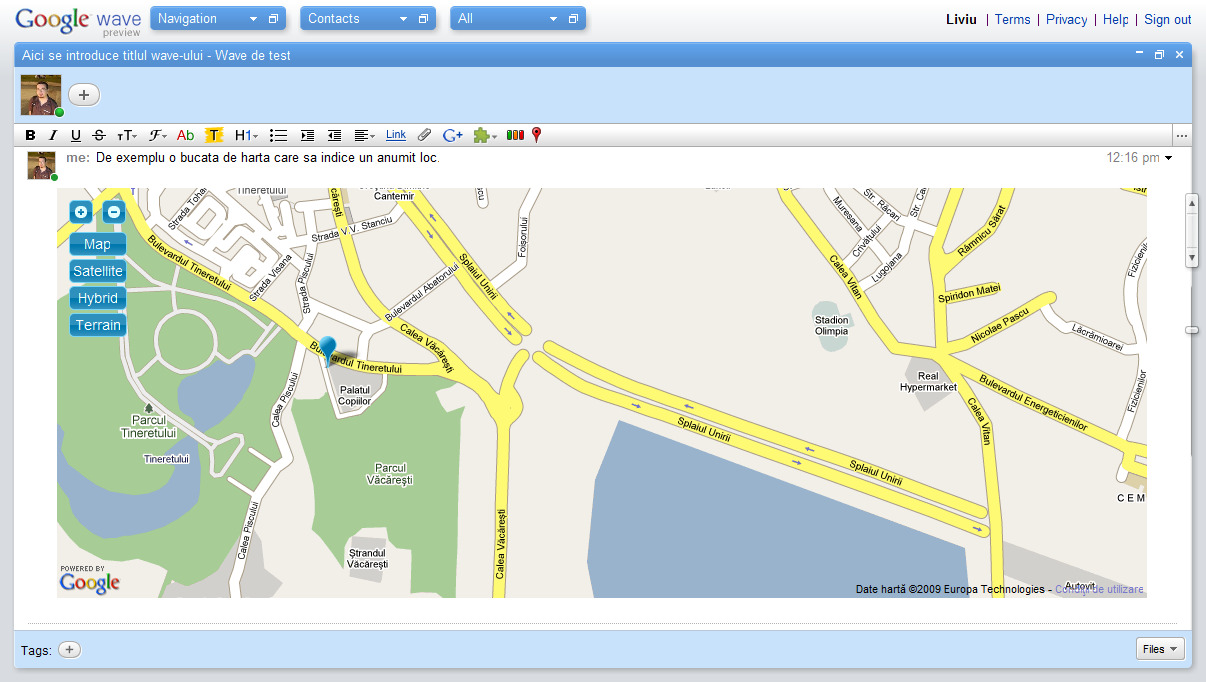The height and width of the screenshot is (682, 1206).
Task: Toggle underline formatting
Action: (x=76, y=135)
